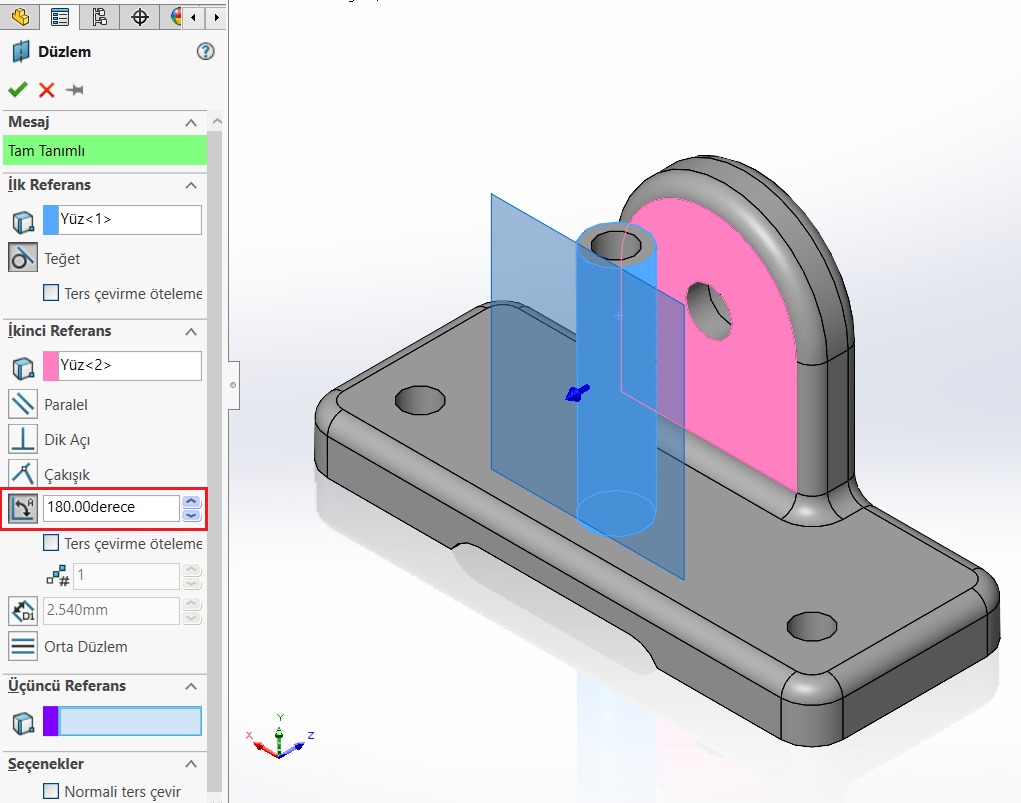
Task: Cancel the plane with the red X
Action: (x=46, y=90)
